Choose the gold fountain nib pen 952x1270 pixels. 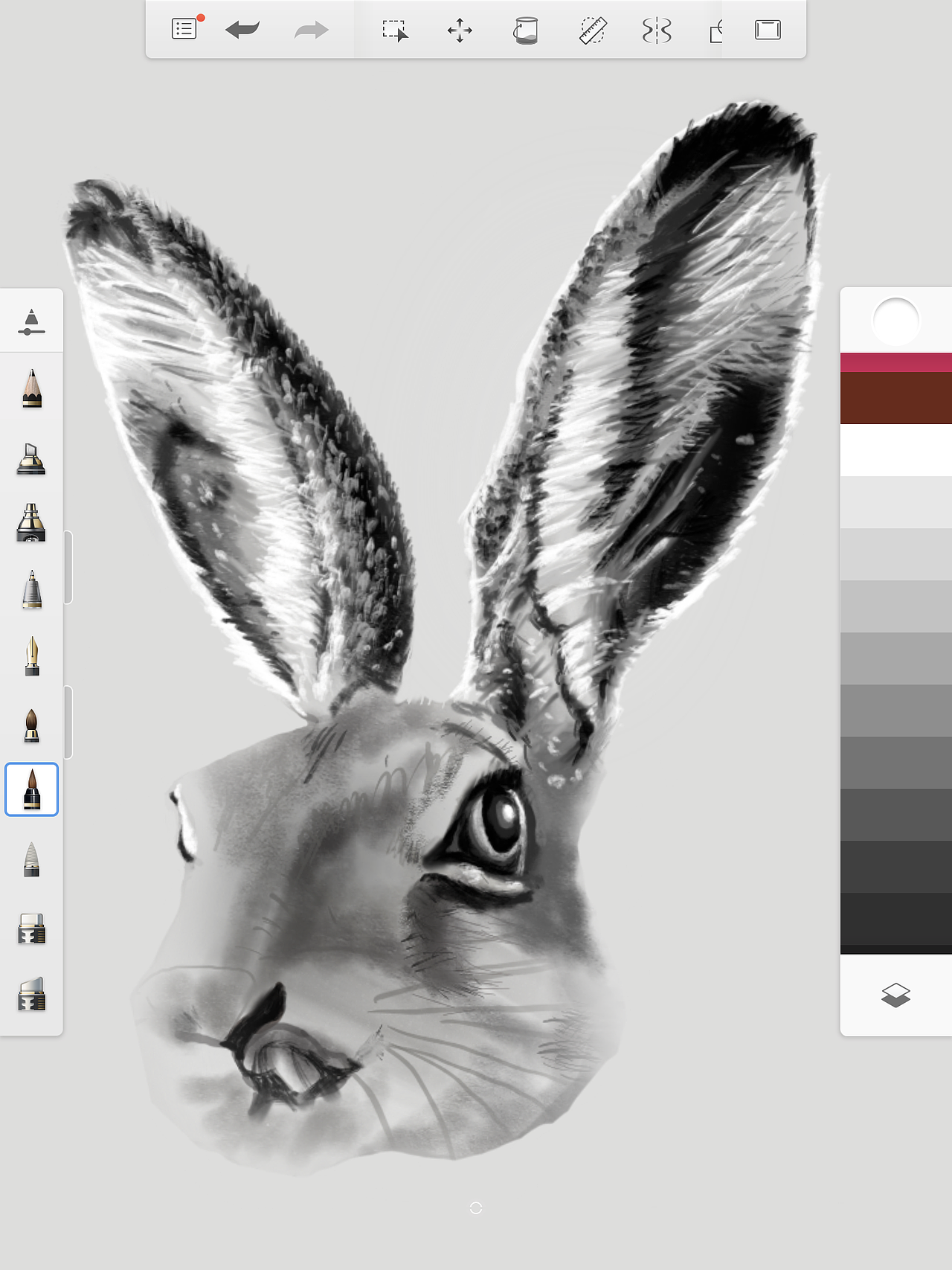coord(31,655)
